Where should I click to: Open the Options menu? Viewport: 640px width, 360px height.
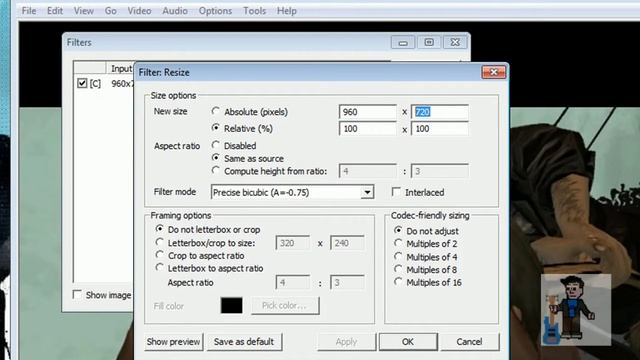(x=216, y=11)
